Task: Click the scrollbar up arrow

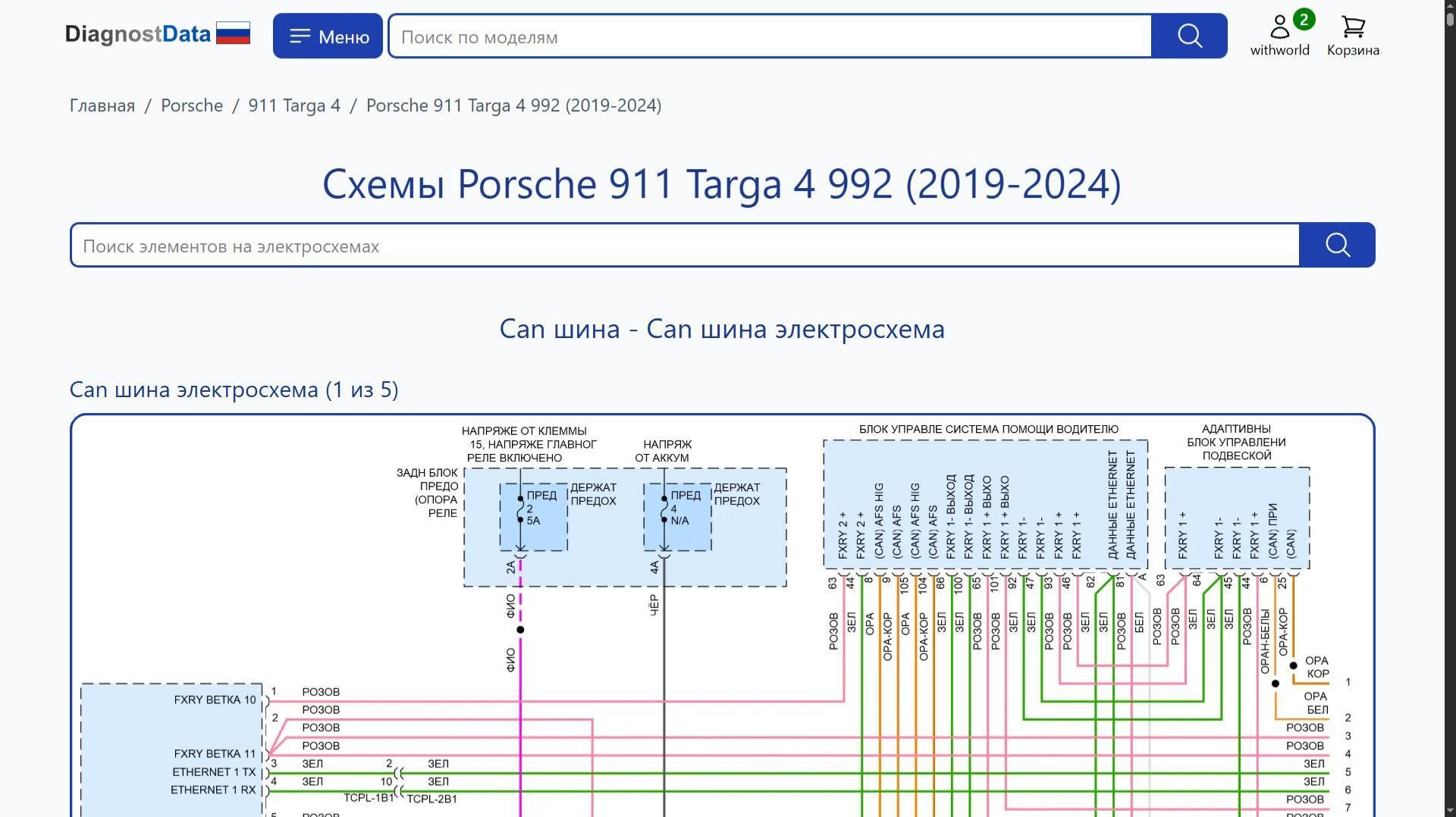Action: pos(1450,5)
